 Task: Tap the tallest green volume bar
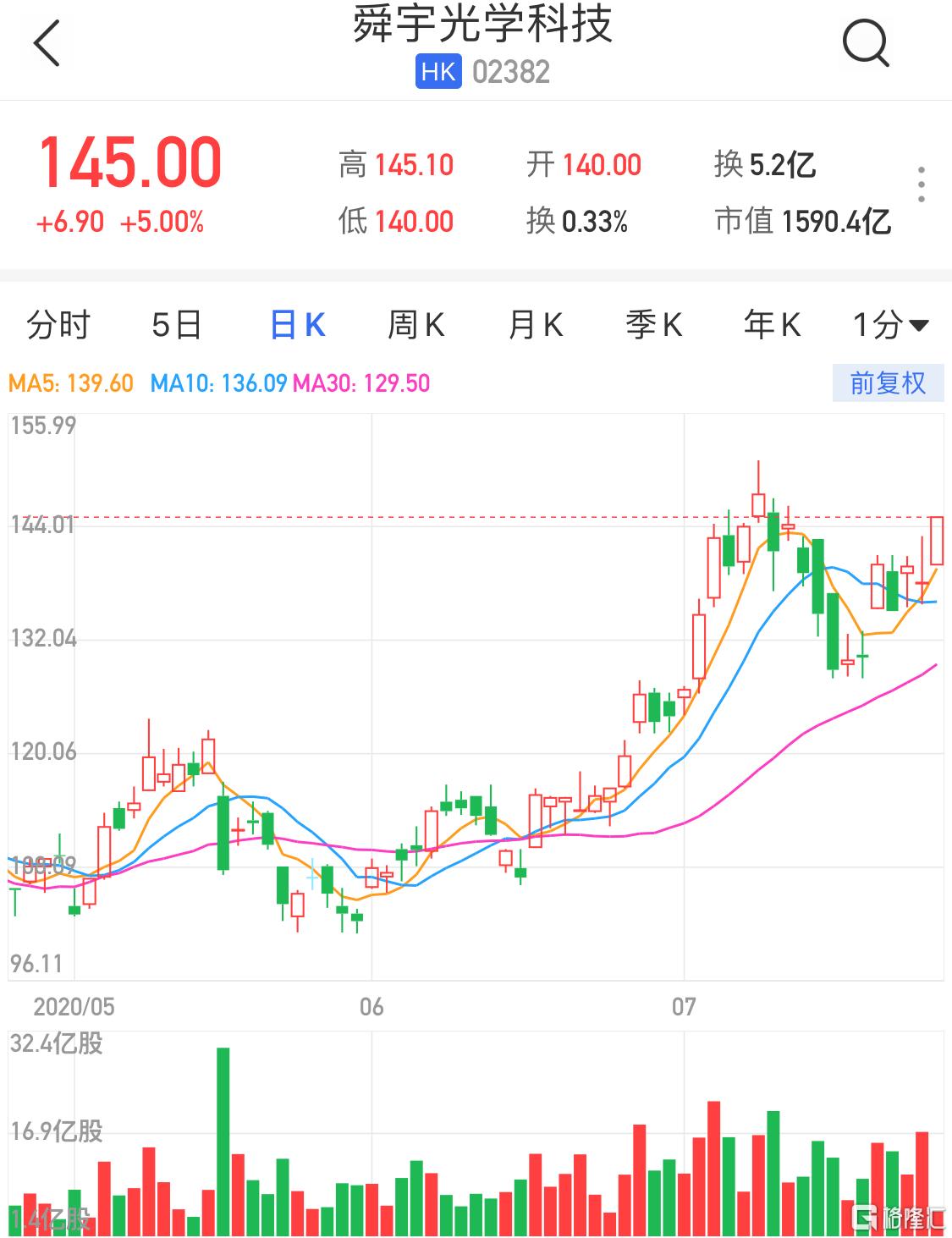[223, 1141]
